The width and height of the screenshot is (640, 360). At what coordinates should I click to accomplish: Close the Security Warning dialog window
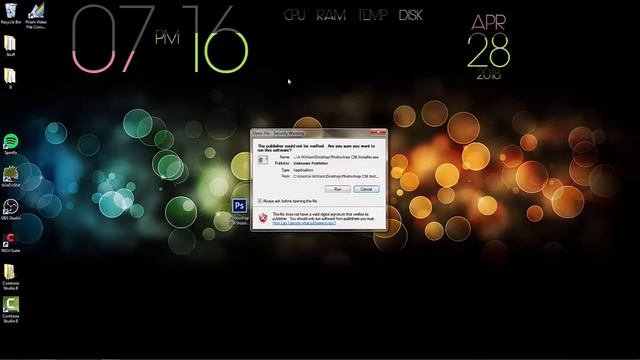[x=378, y=133]
